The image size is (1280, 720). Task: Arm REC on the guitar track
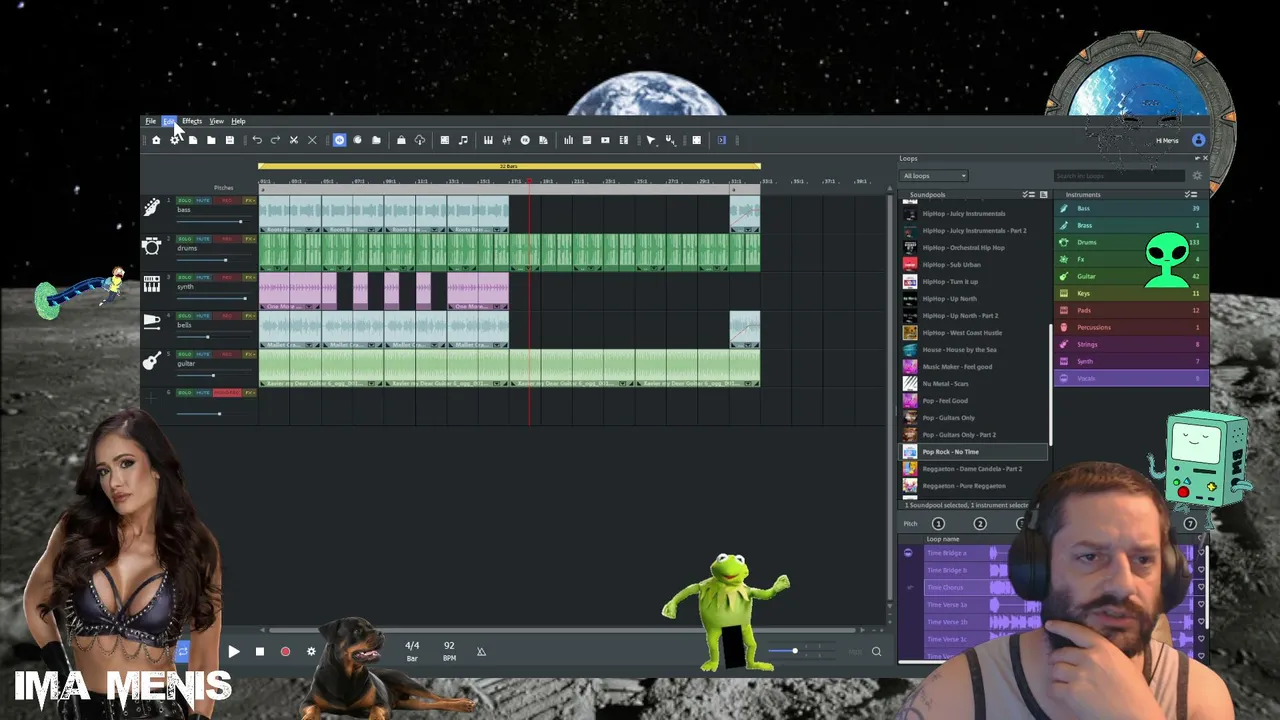[226, 354]
